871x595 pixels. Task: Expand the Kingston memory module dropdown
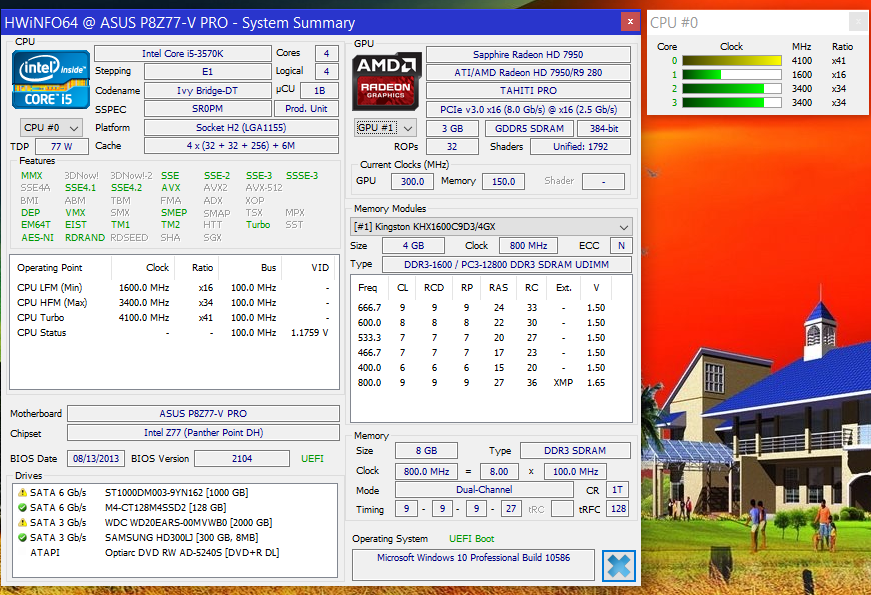point(491,227)
